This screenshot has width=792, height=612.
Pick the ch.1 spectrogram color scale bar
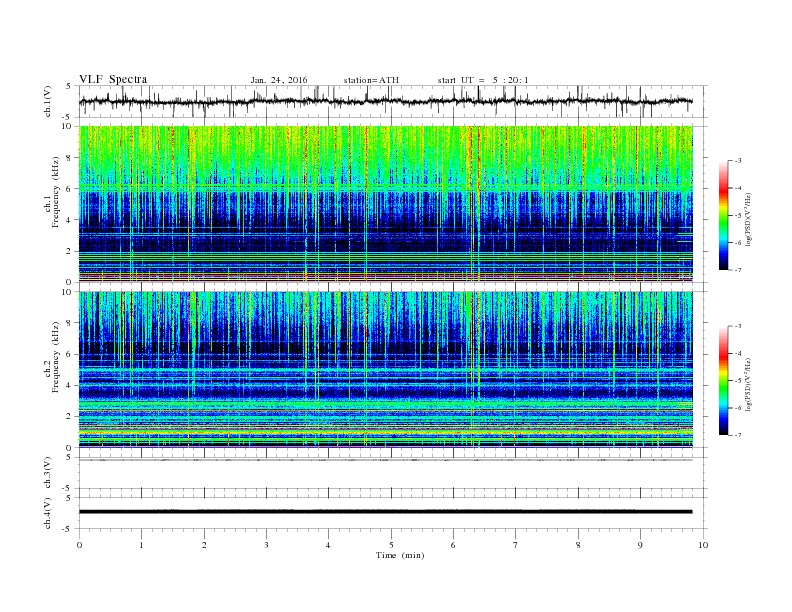point(724,215)
